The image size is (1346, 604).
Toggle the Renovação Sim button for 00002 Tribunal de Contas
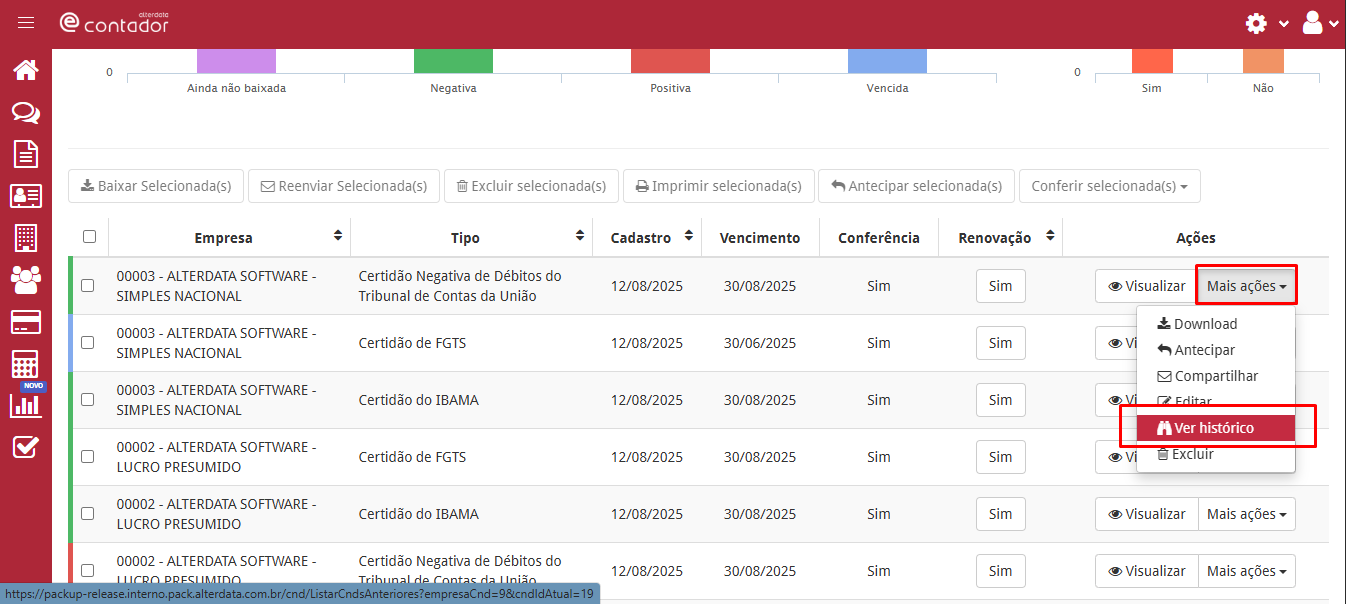click(1001, 571)
